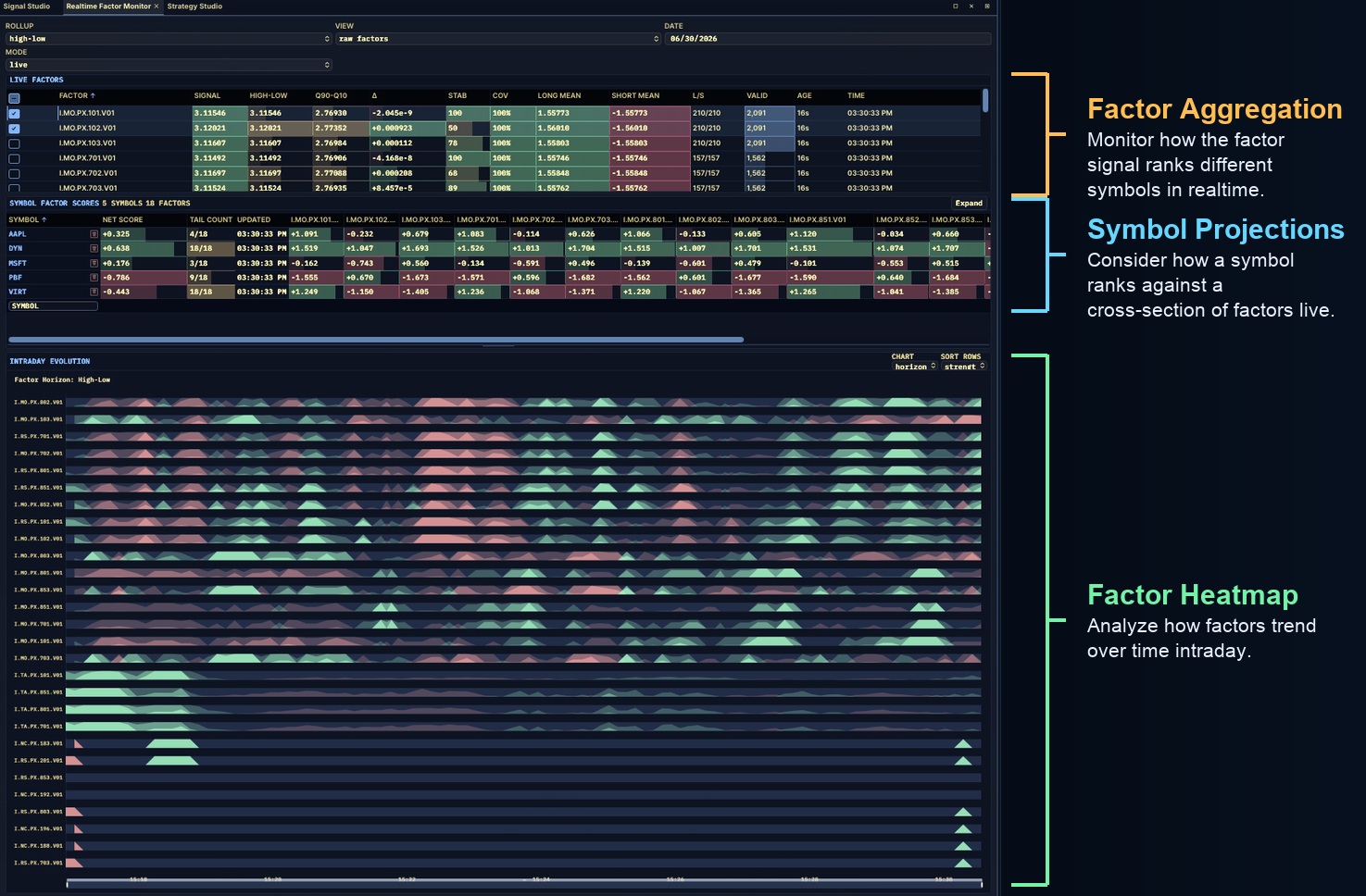Click the I.RS.PX.703.V01 heatmap row label
Screen dimensions: 1366x896
pyautogui.click(x=38, y=864)
